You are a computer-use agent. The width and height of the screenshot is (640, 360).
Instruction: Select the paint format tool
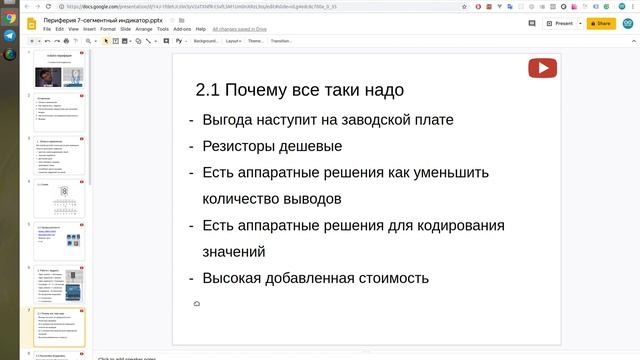click(x=76, y=41)
